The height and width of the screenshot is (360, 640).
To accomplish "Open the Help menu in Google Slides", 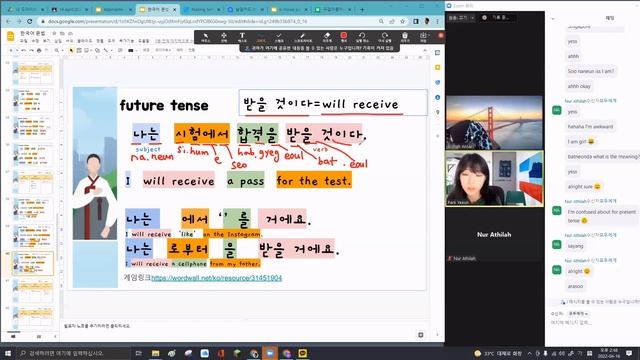I will coord(144,41).
